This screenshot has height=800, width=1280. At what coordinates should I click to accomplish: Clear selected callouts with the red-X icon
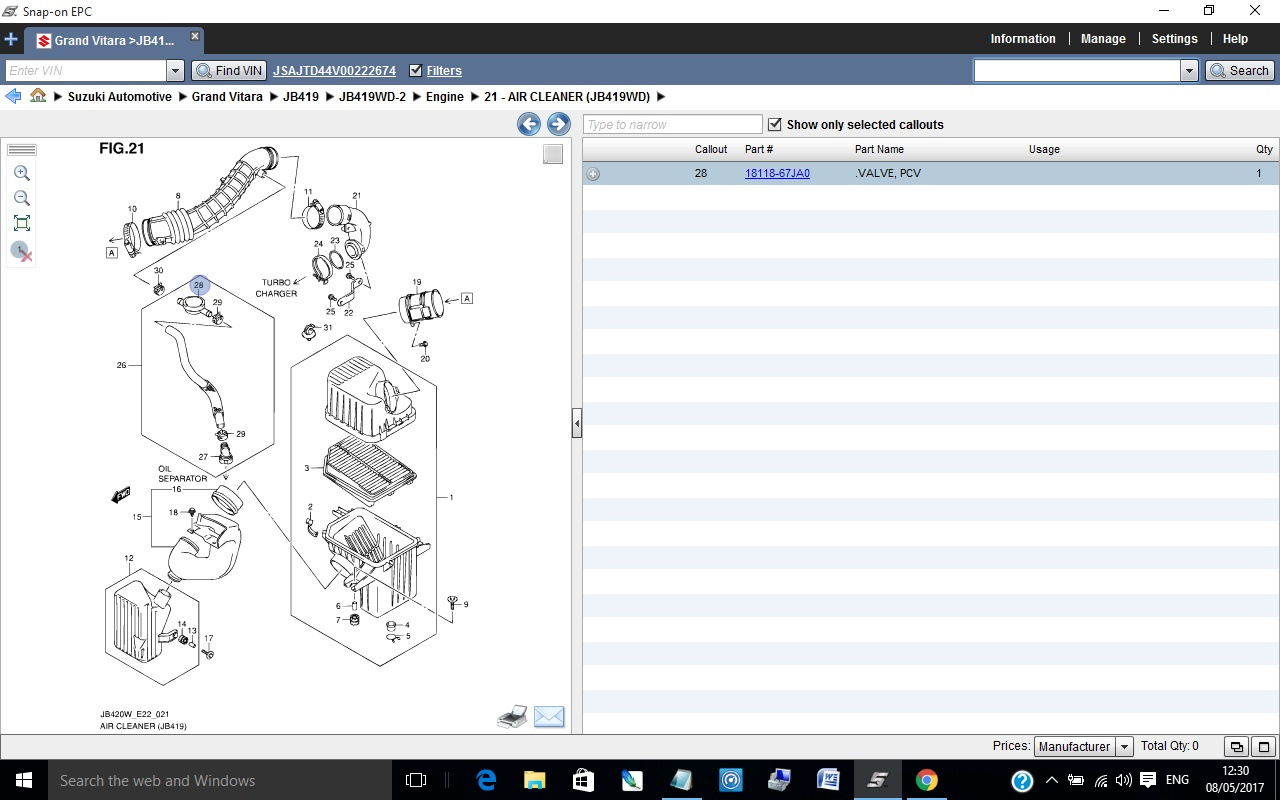tap(22, 251)
